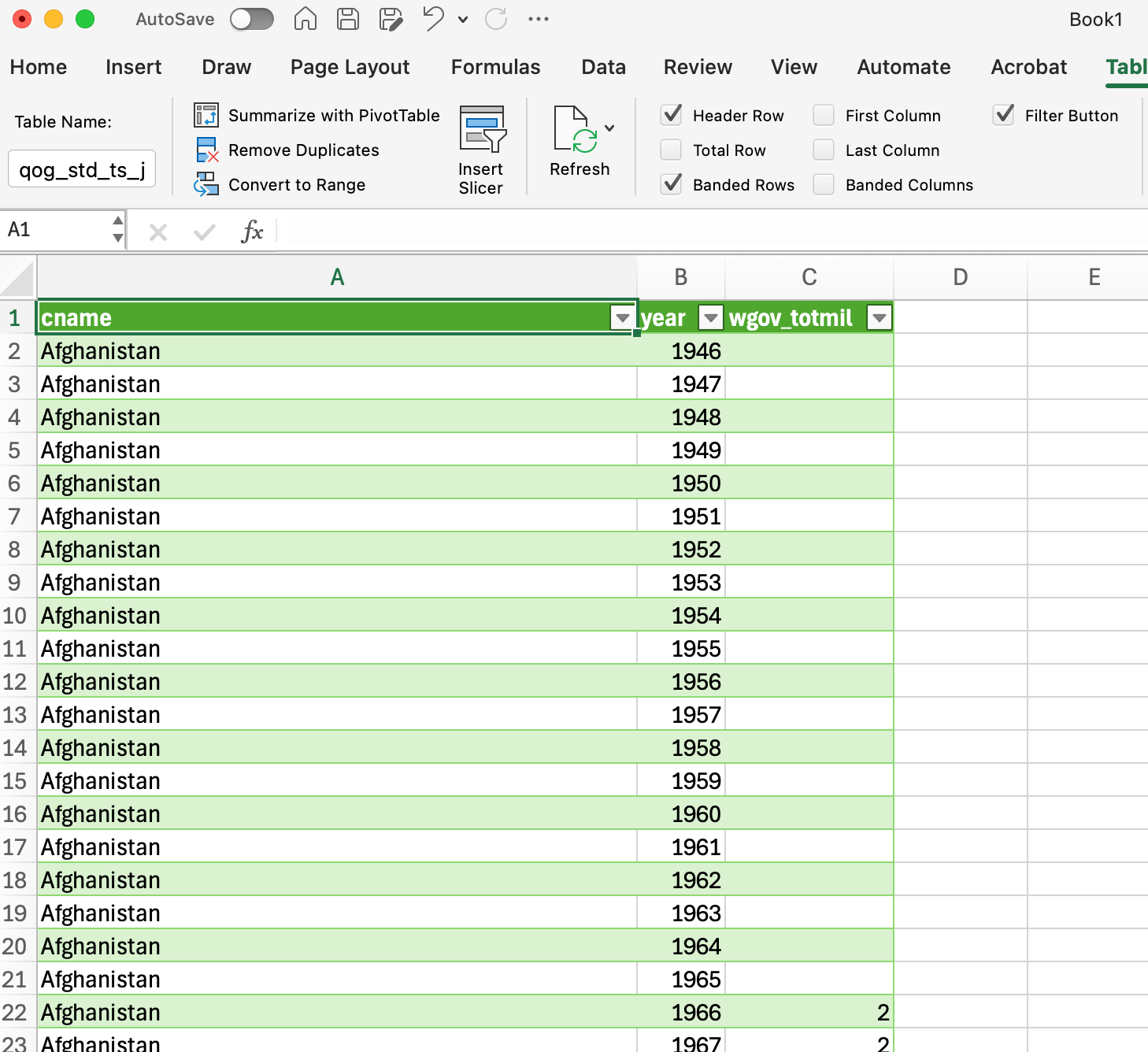The height and width of the screenshot is (1052, 1148).
Task: Open the Home ribbon tab
Action: click(39, 67)
